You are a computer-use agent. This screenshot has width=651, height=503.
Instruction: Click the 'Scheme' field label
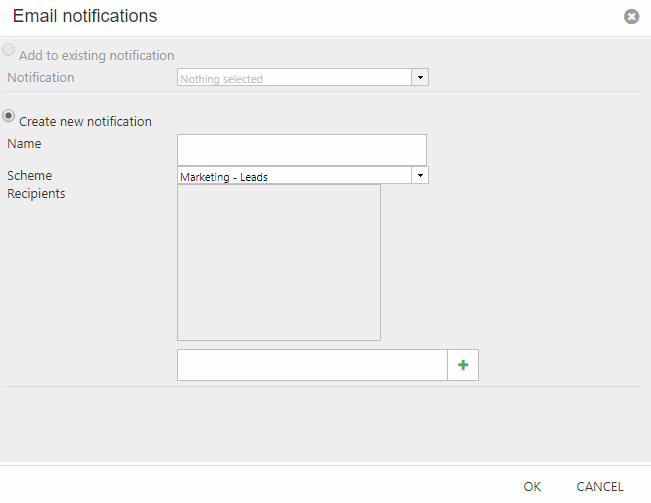(29, 176)
